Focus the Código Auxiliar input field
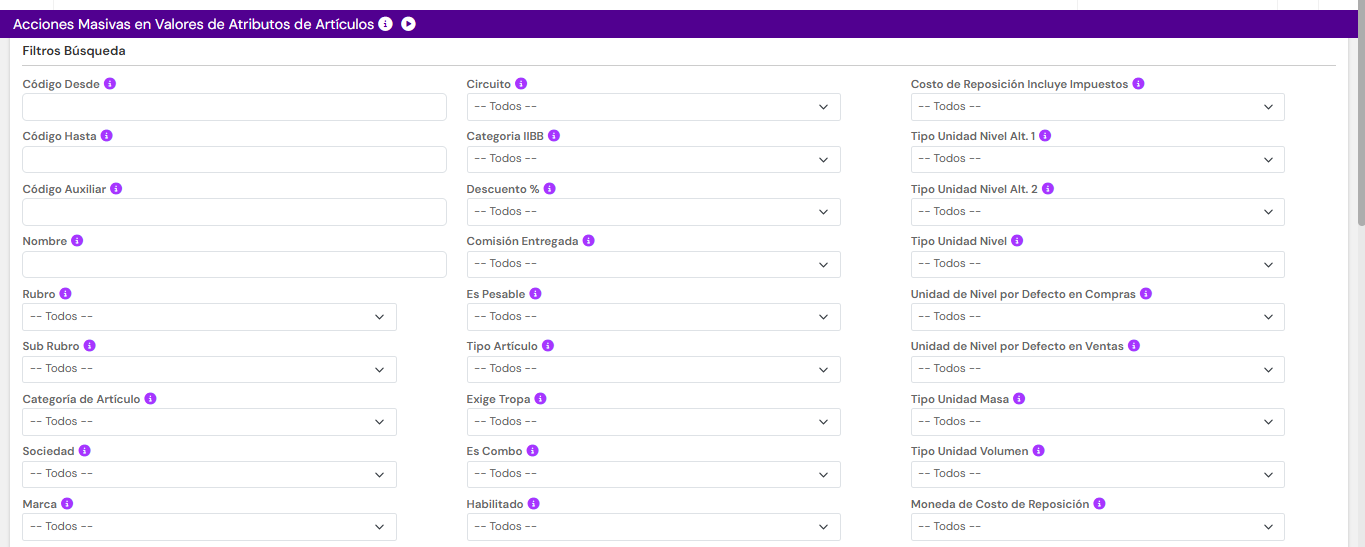Image resolution: width=1365 pixels, height=547 pixels. tap(234, 212)
